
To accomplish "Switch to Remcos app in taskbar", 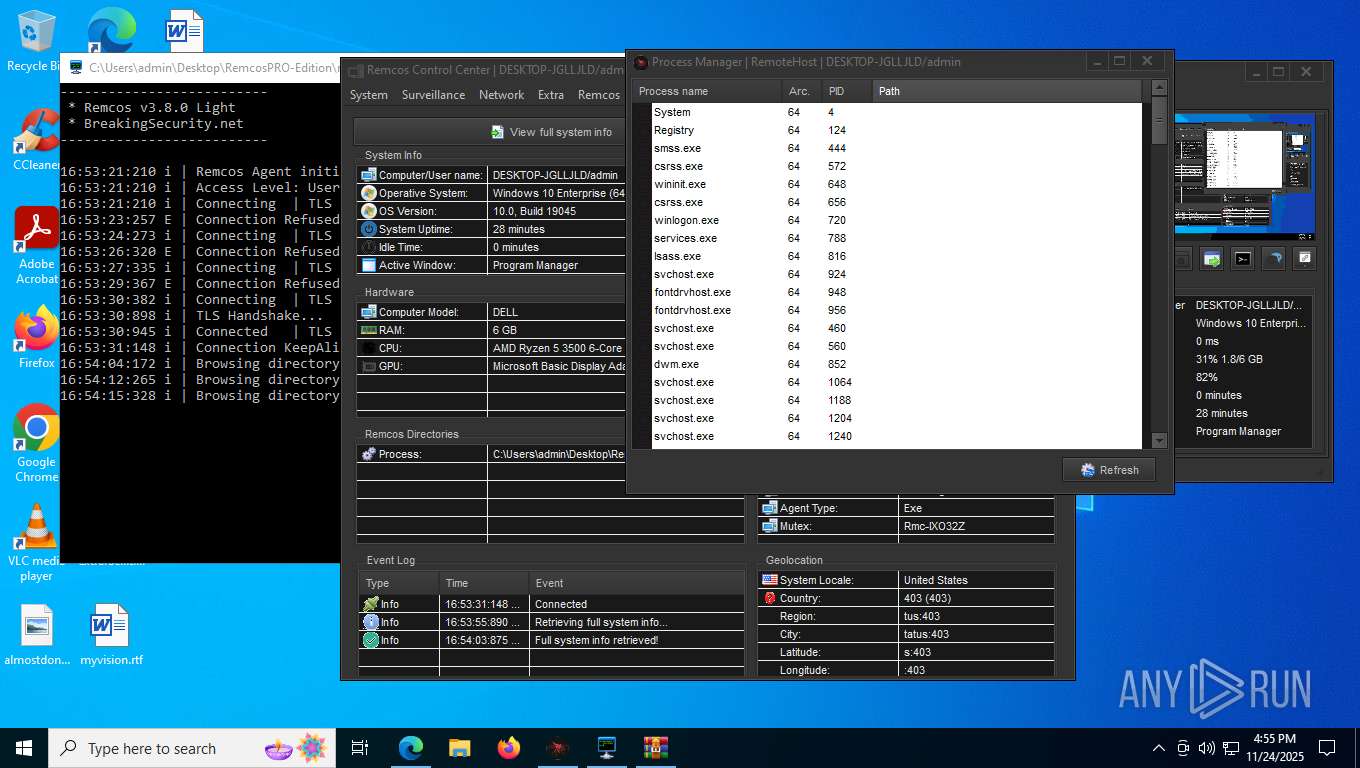I will tap(557, 748).
